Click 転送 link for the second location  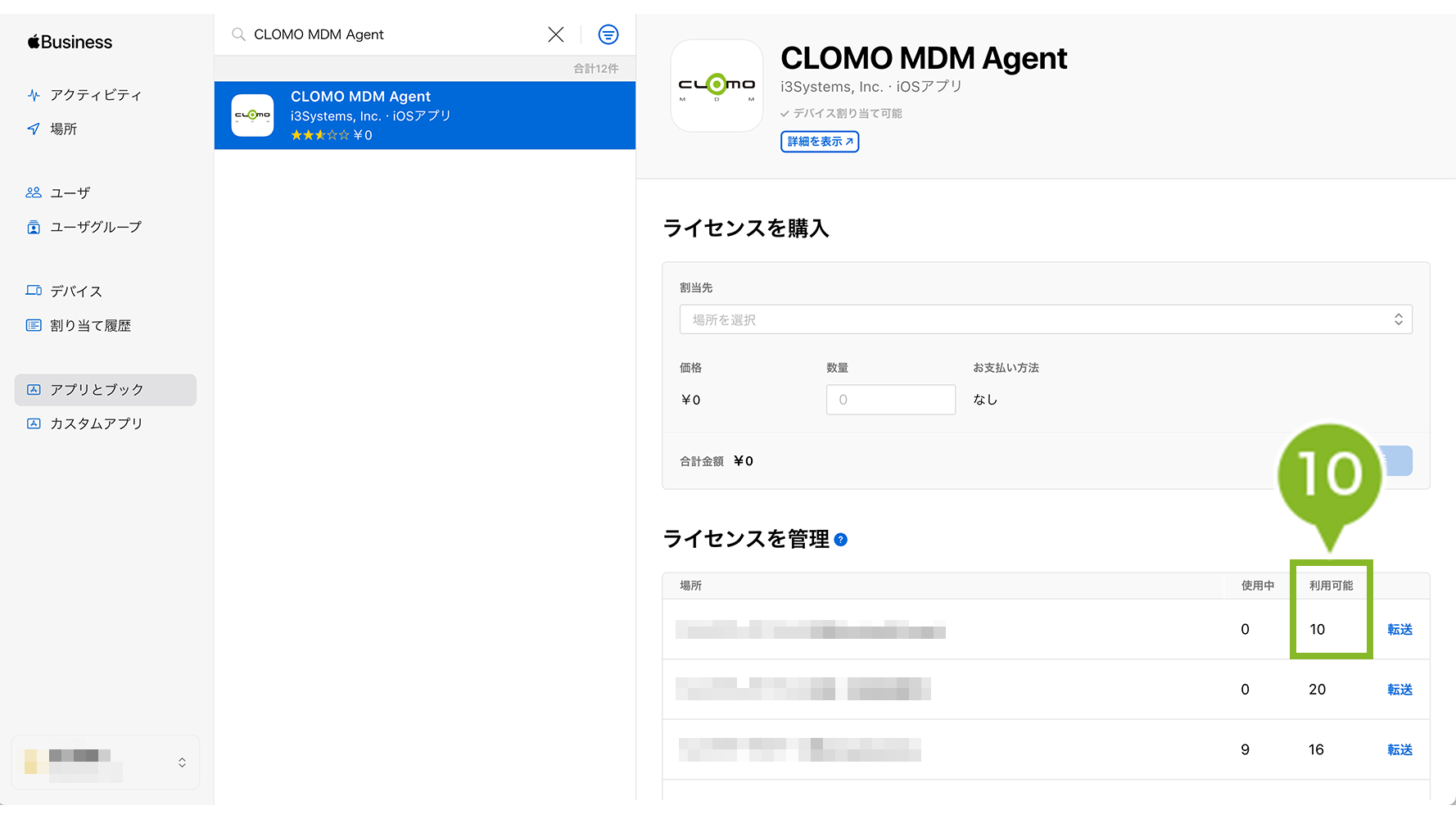pyautogui.click(x=1399, y=690)
